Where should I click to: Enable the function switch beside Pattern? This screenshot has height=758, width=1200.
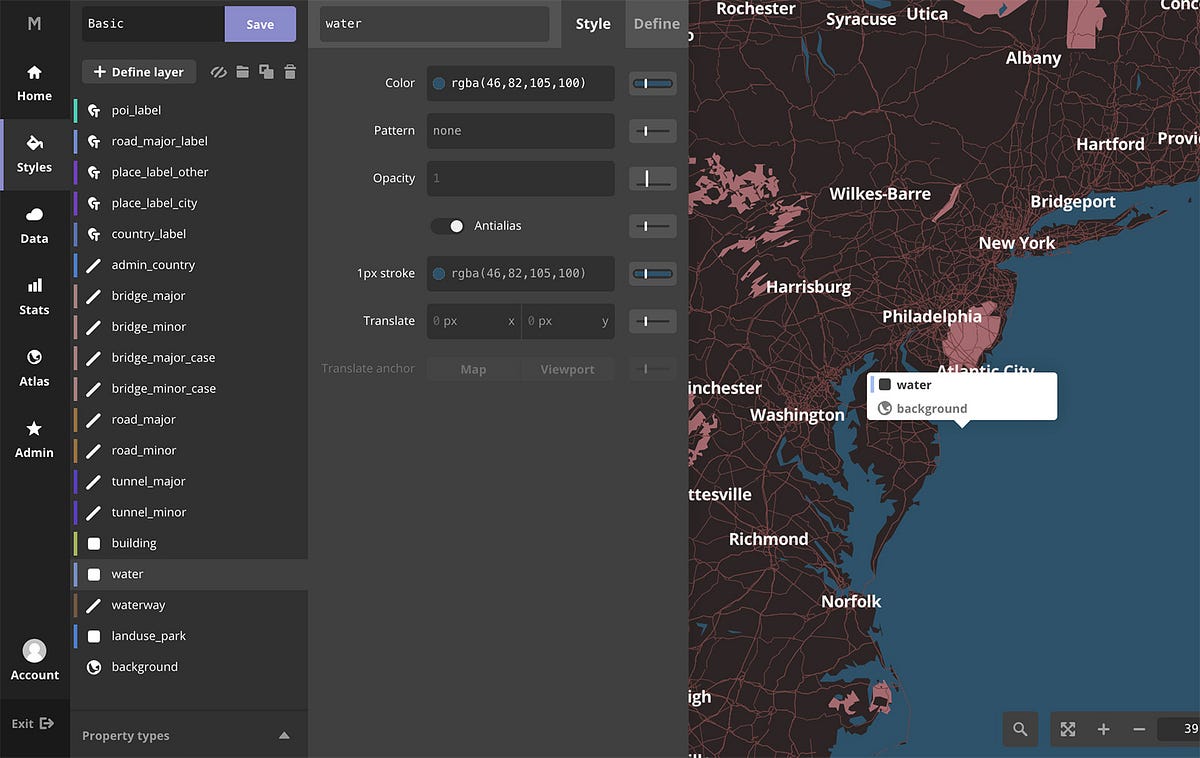[652, 131]
